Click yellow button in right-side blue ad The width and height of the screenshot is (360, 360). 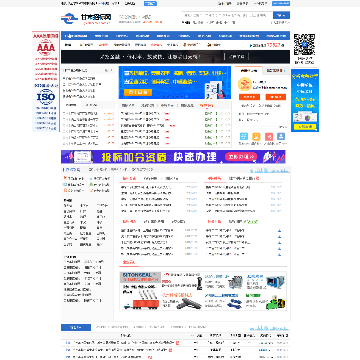(305, 127)
